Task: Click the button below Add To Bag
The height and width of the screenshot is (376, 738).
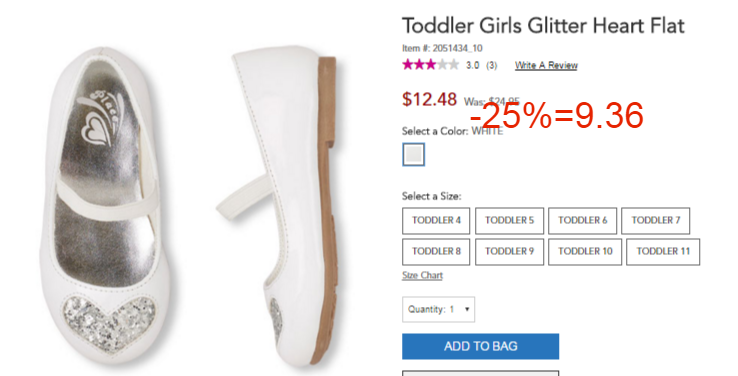Action: point(481,373)
